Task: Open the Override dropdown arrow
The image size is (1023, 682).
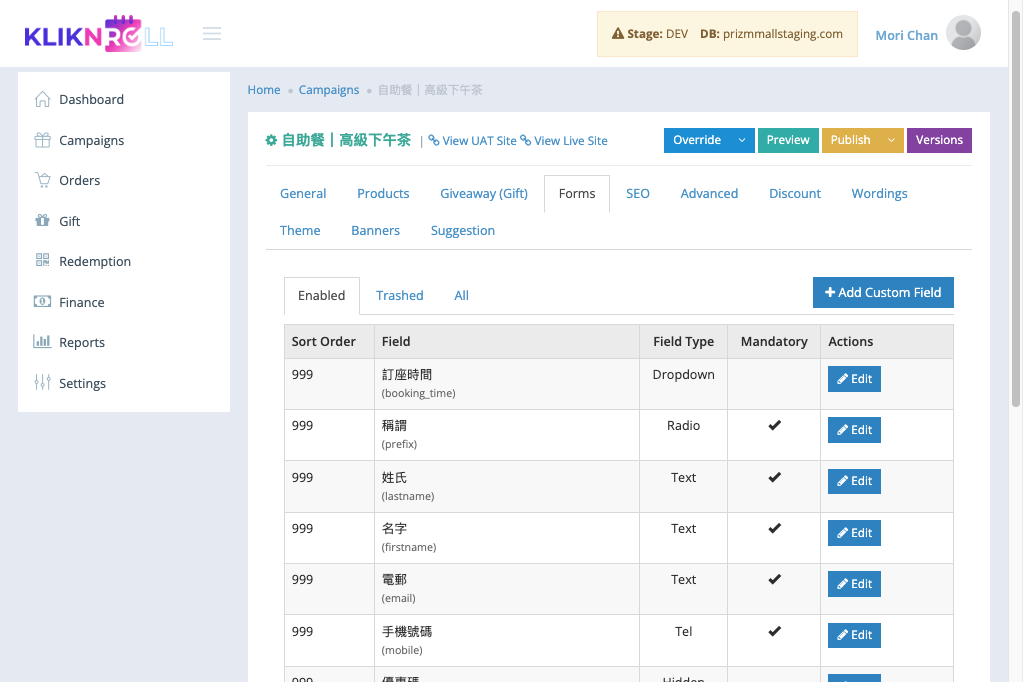Action: (x=742, y=140)
